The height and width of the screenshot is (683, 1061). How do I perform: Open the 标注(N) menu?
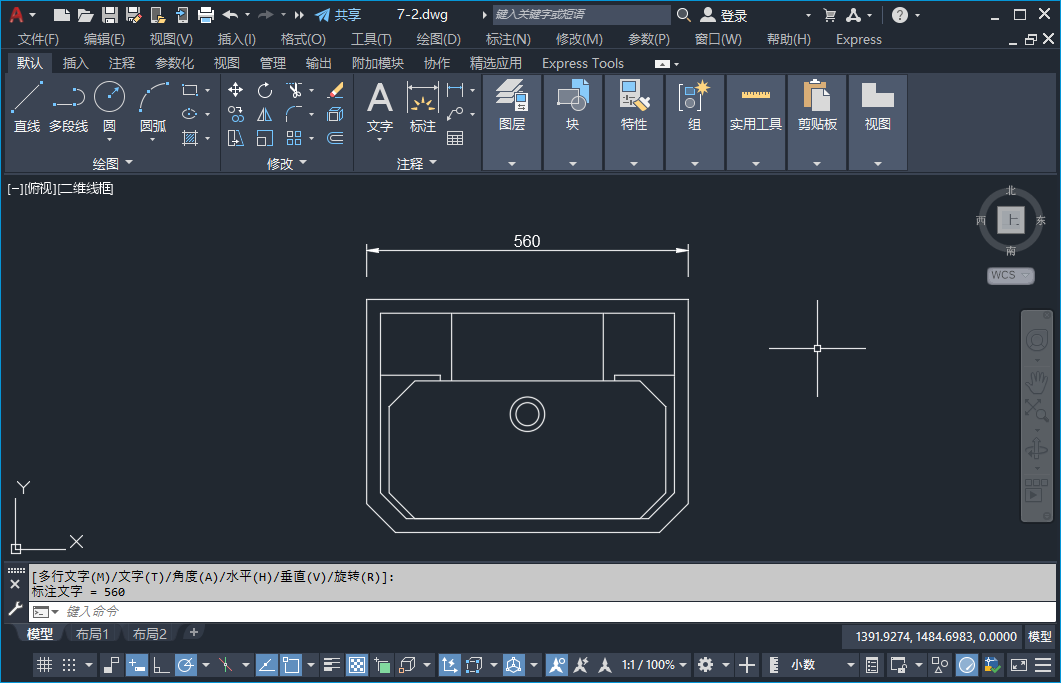(x=508, y=39)
